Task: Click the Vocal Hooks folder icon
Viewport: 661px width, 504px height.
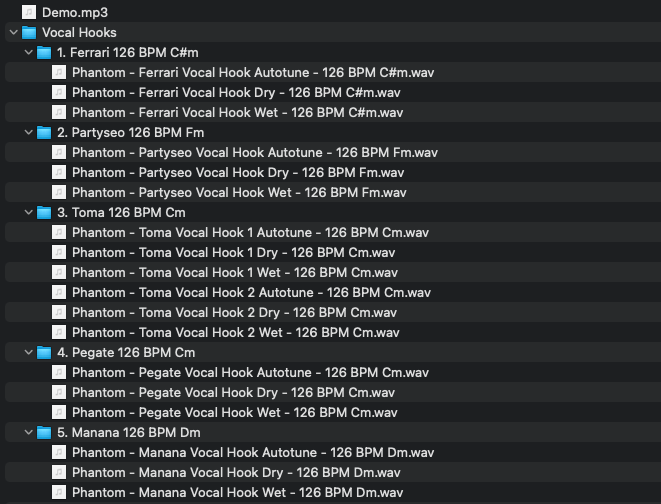Action: tap(28, 32)
